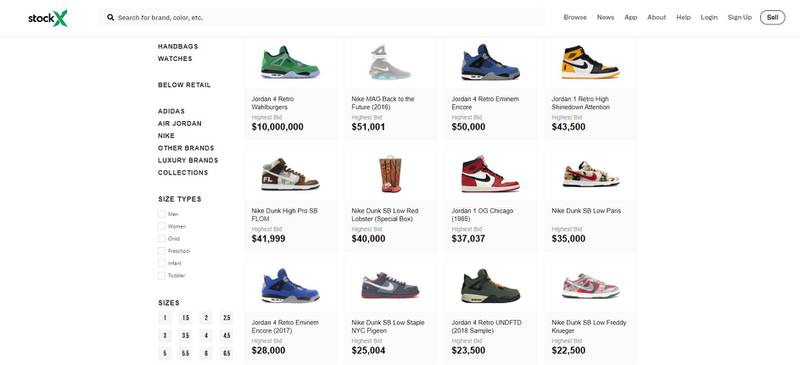The image size is (800, 365).
Task: Tick the Toddler size type checkbox
Action: point(162,276)
